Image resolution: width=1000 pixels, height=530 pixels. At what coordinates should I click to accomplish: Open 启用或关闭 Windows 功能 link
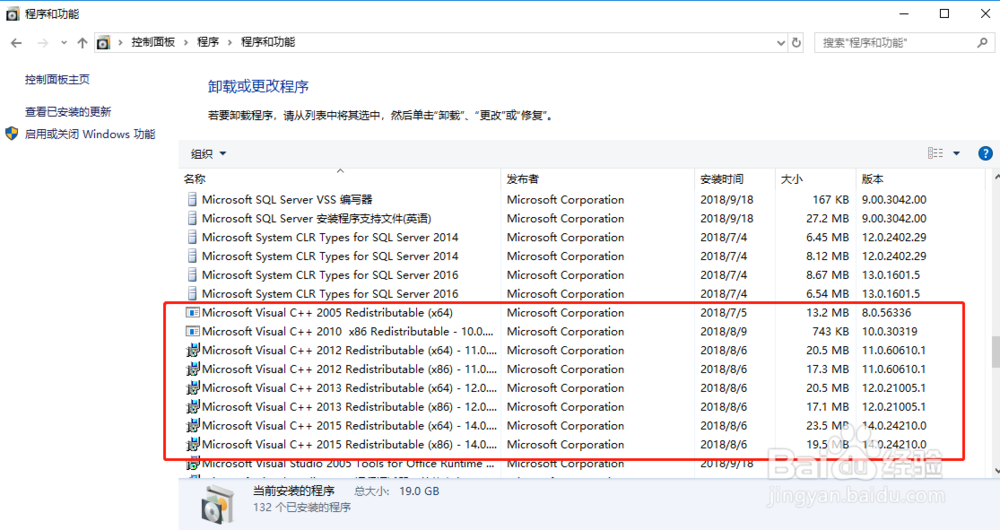point(90,134)
